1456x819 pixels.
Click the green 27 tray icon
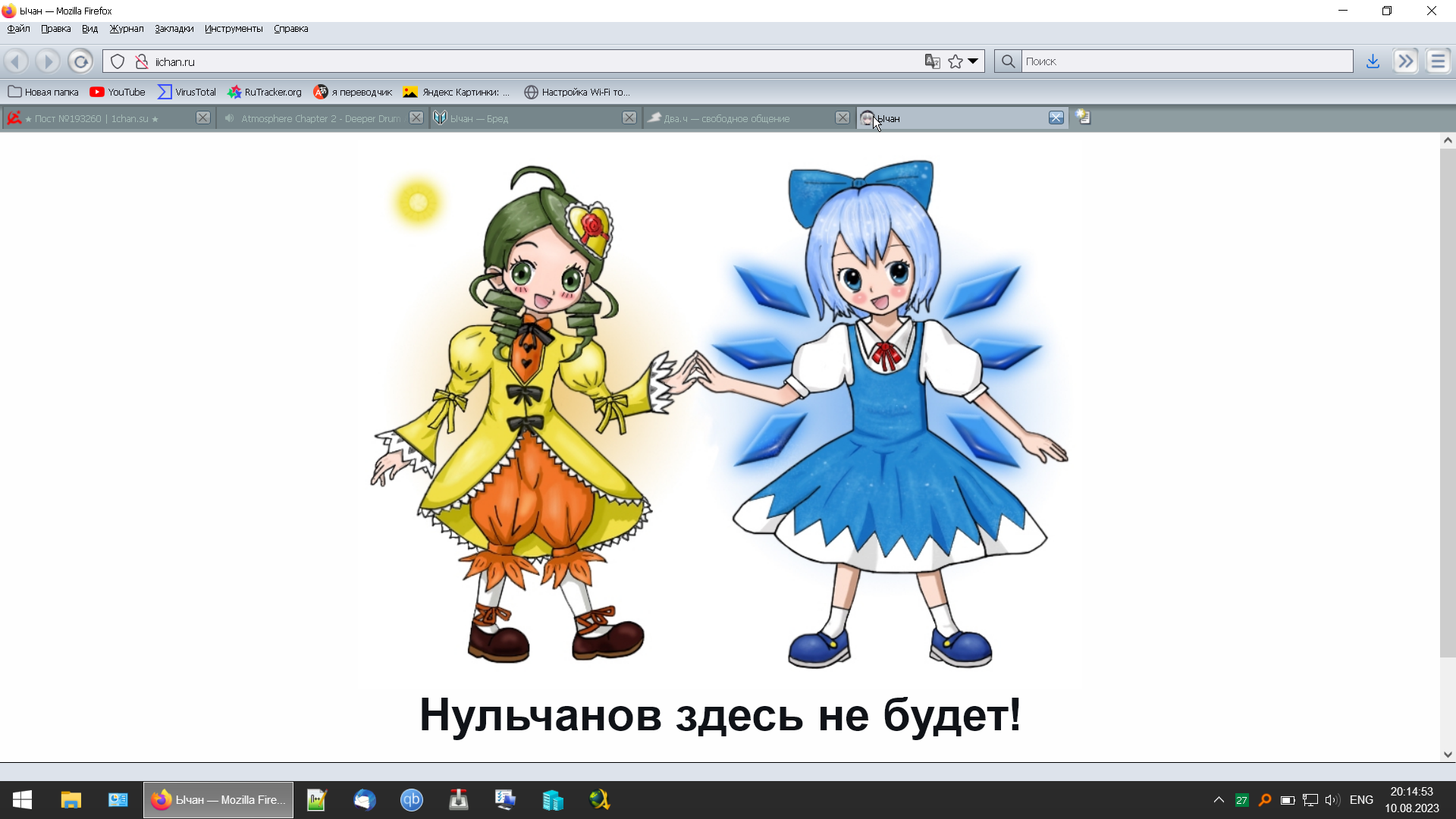[x=1241, y=800]
